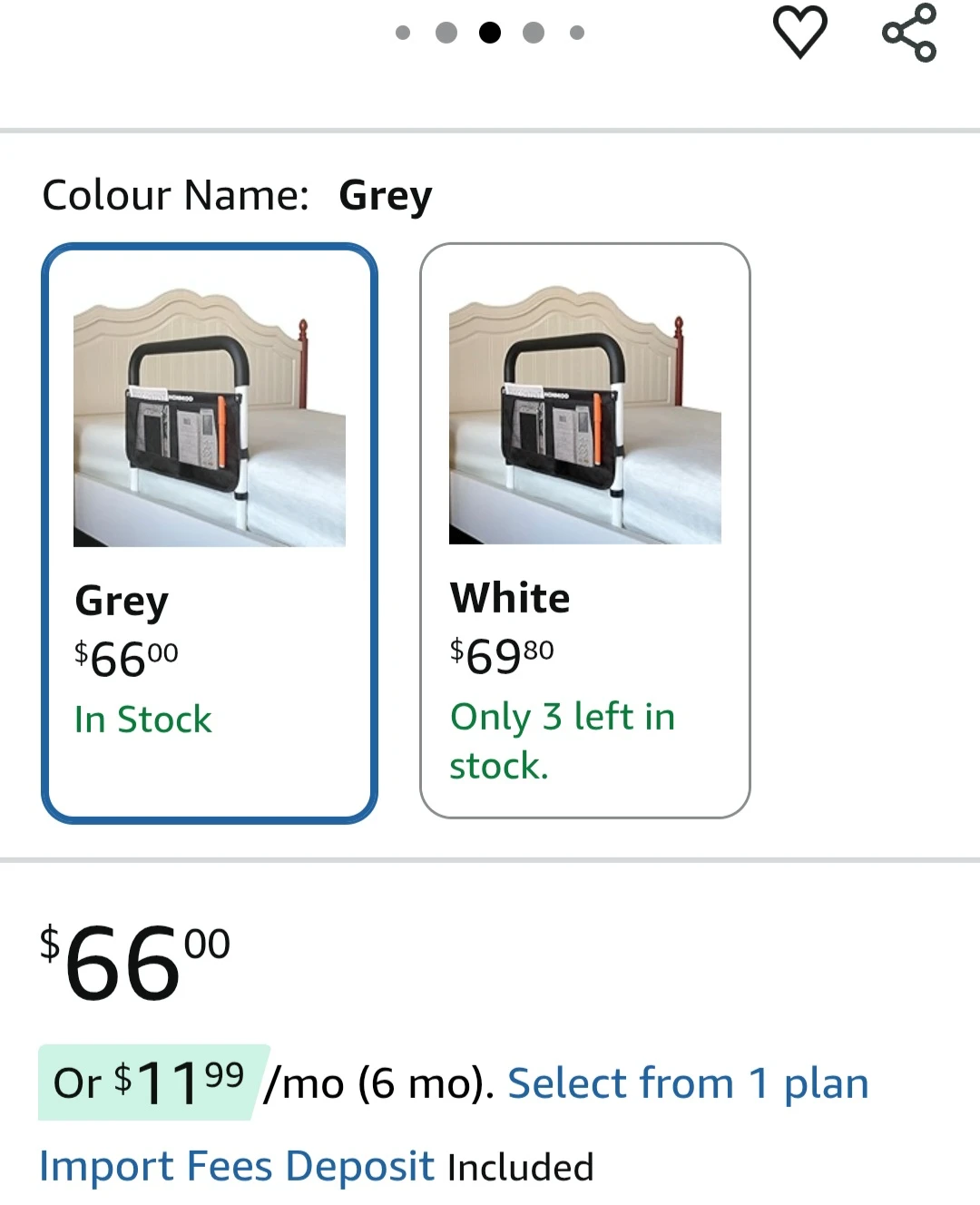Tap the heart wishlist icon
The width and height of the screenshot is (980, 1205).
(x=799, y=32)
